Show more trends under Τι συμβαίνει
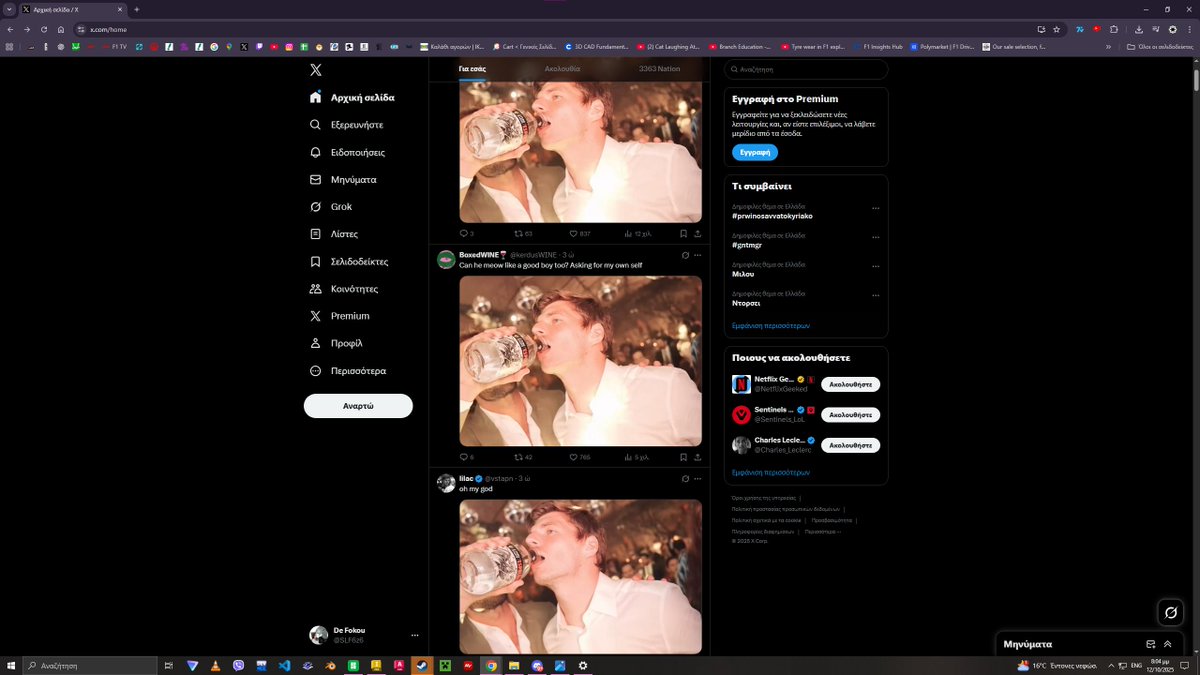This screenshot has height=675, width=1200. (x=770, y=326)
